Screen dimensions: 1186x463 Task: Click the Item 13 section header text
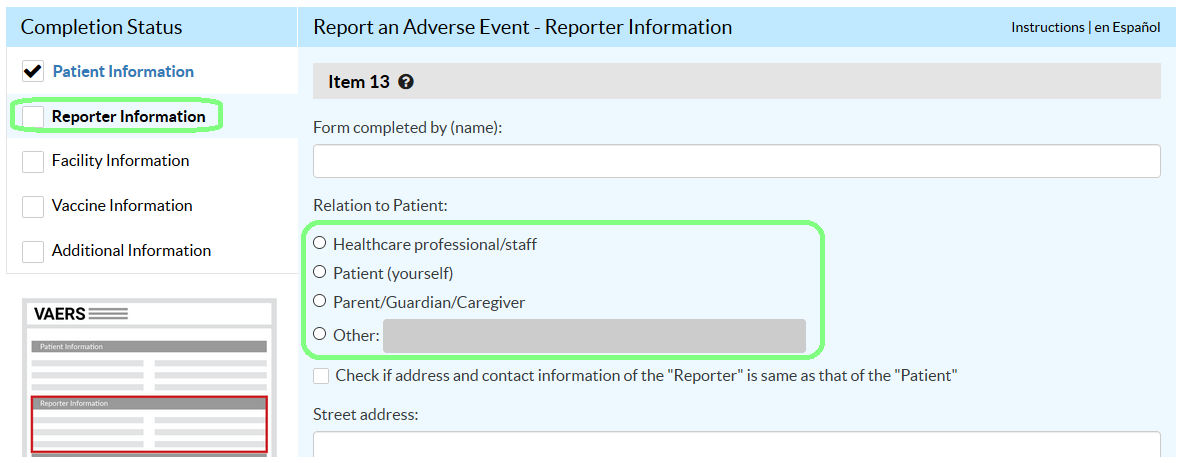pyautogui.click(x=359, y=82)
